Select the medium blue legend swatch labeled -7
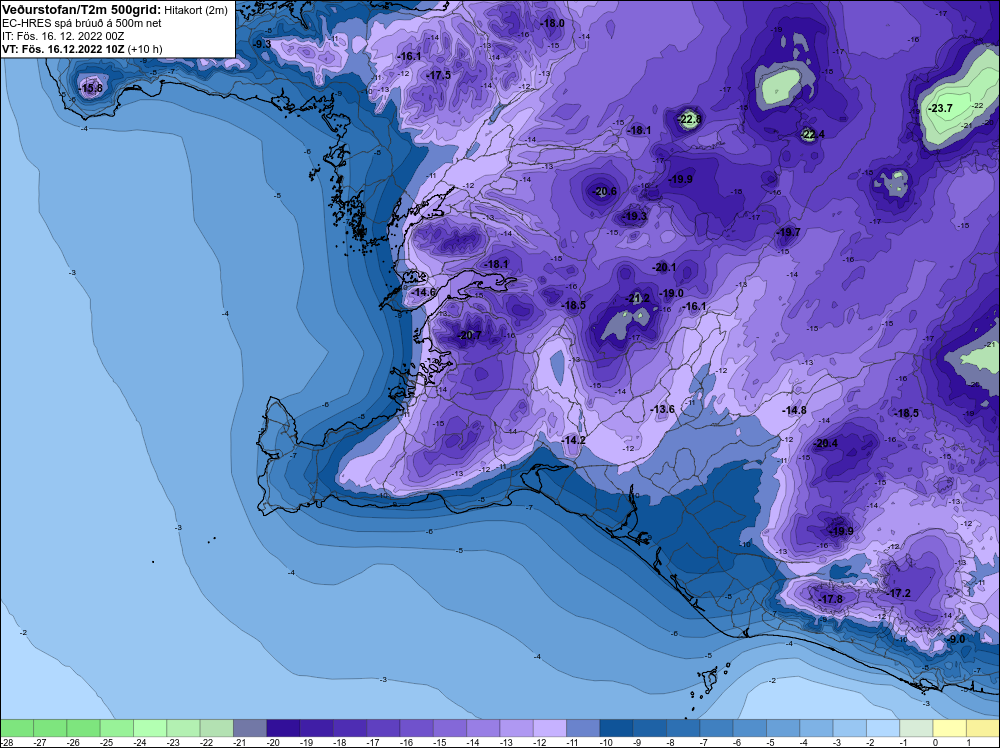The image size is (1000, 748). click(x=716, y=728)
